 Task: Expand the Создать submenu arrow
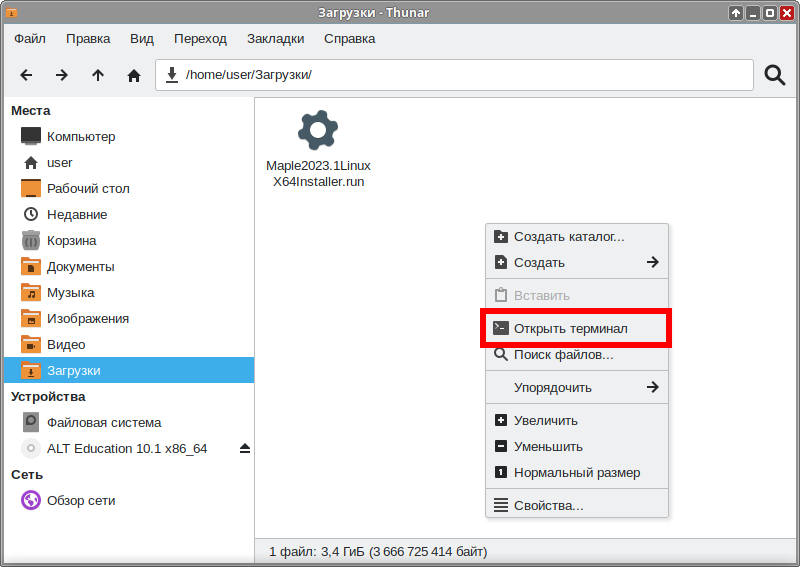pos(653,262)
